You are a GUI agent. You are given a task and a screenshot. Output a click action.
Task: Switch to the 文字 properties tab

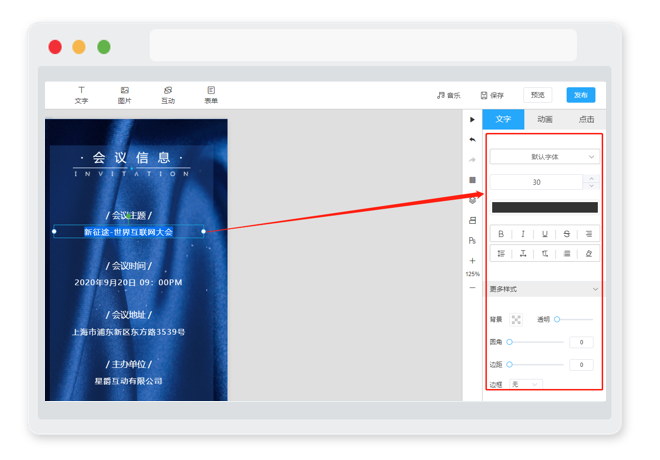(x=503, y=120)
